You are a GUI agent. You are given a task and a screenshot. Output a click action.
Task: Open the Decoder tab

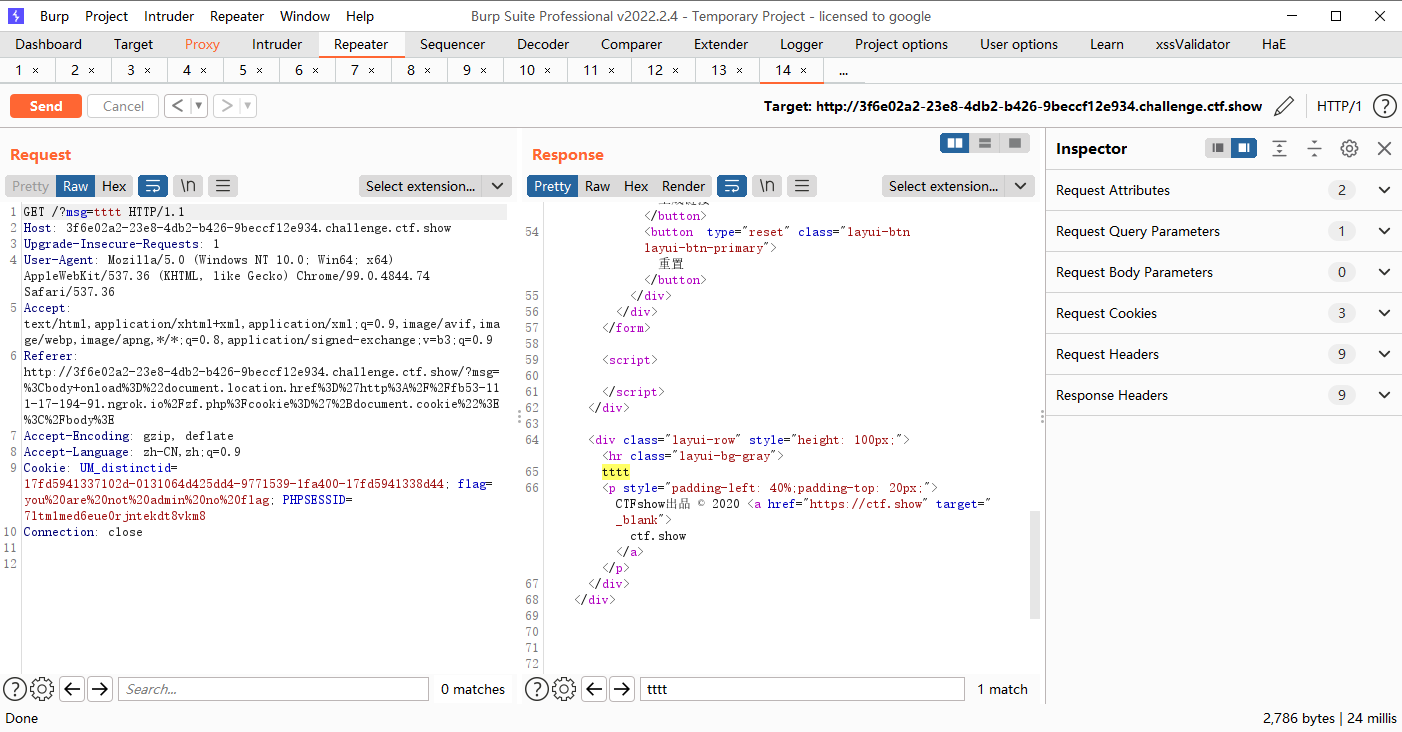(542, 44)
